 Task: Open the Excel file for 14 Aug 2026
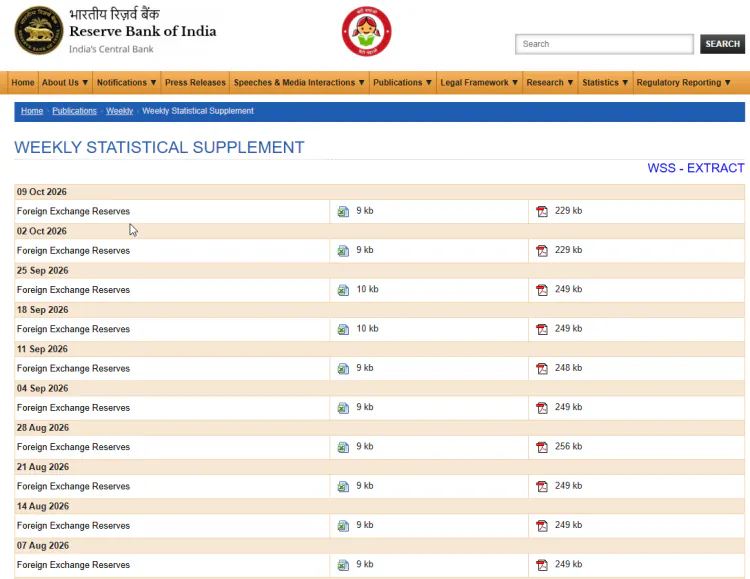click(x=343, y=525)
